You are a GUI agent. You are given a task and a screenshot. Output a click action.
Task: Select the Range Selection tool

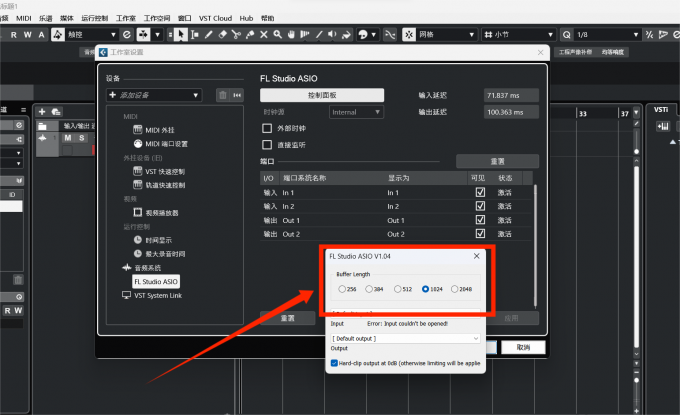pyautogui.click(x=194, y=34)
